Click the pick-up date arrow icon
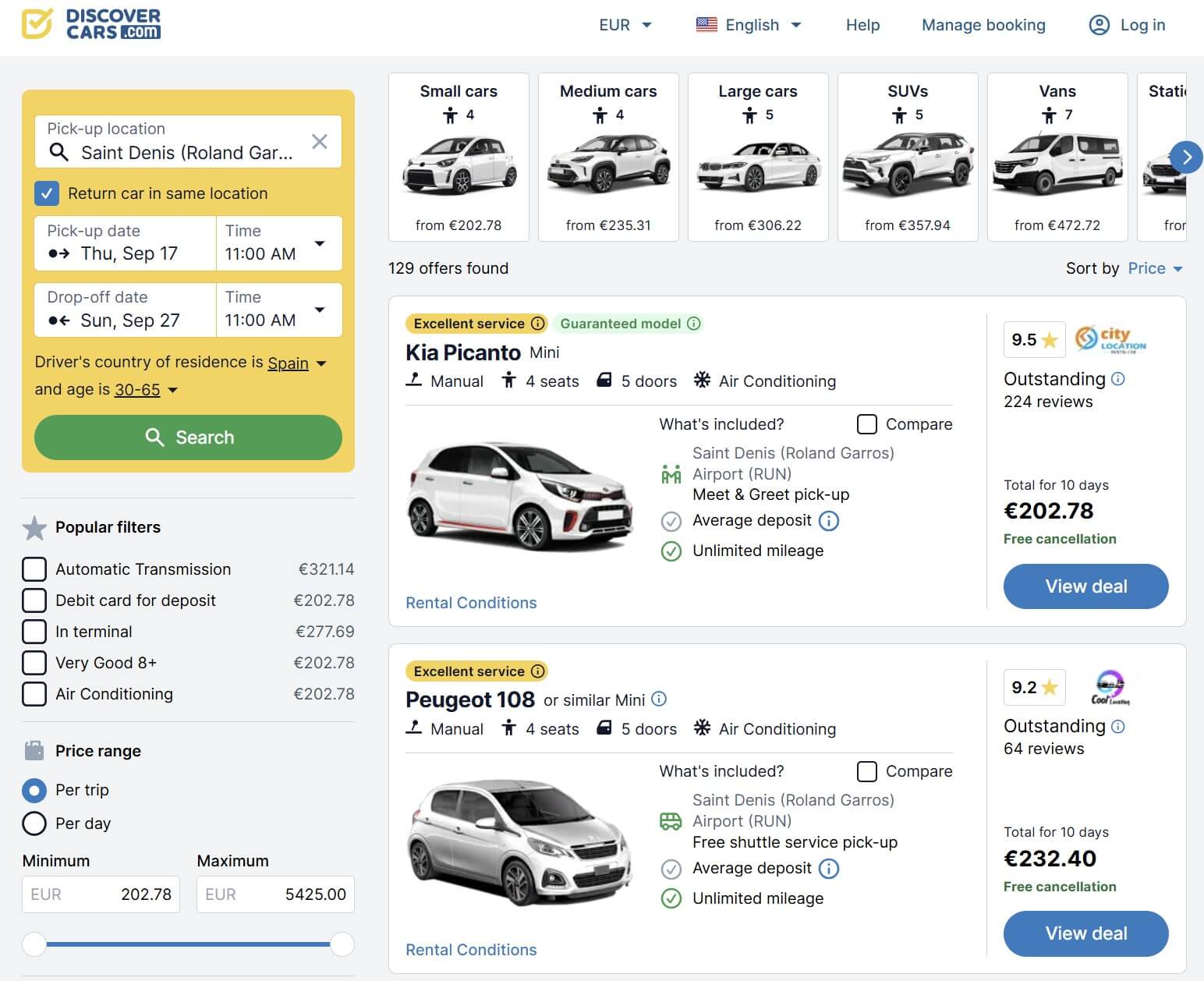This screenshot has width=1204, height=981. tap(58, 253)
